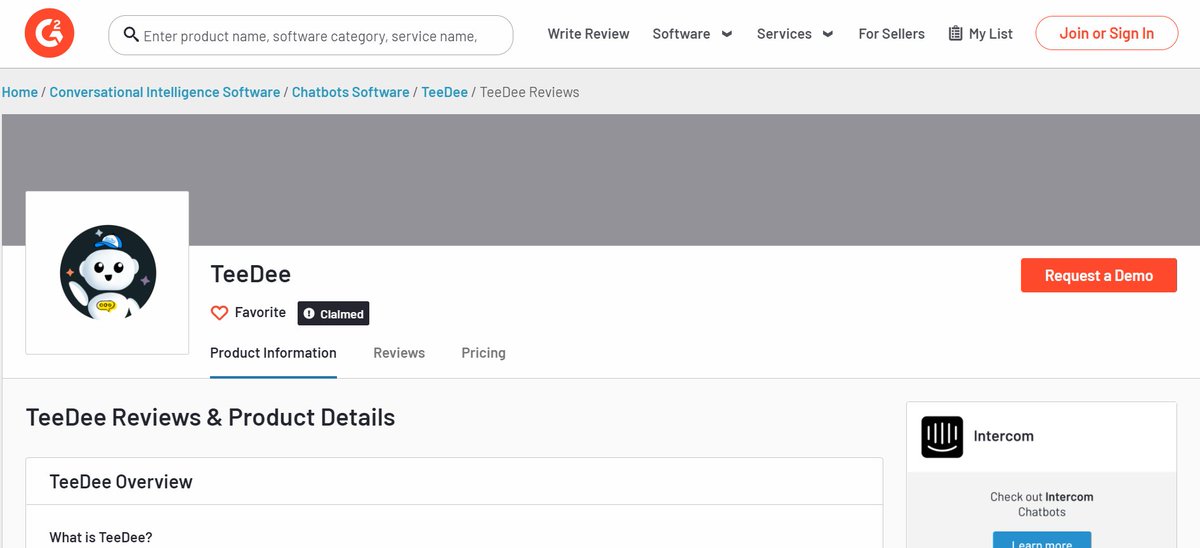Click the G2 logo icon
This screenshot has height=548, width=1200.
[x=50, y=34]
